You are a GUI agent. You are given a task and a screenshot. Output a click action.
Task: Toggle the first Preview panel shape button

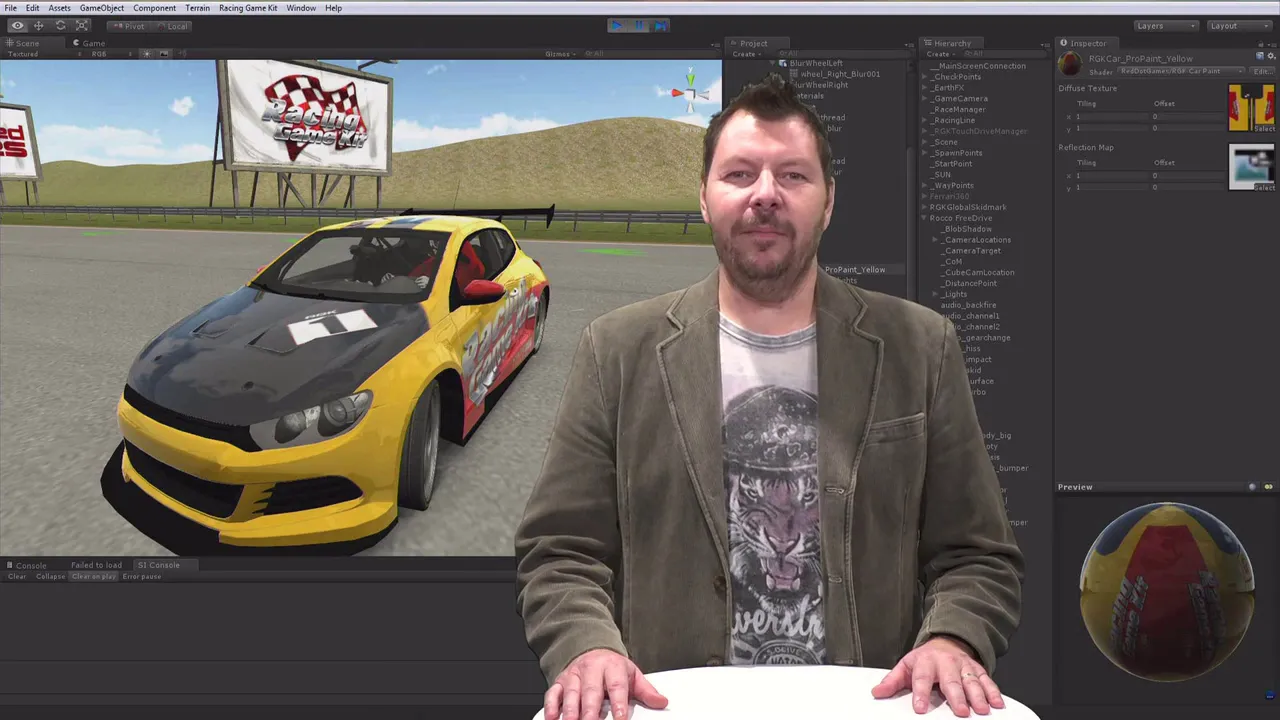point(1252,487)
